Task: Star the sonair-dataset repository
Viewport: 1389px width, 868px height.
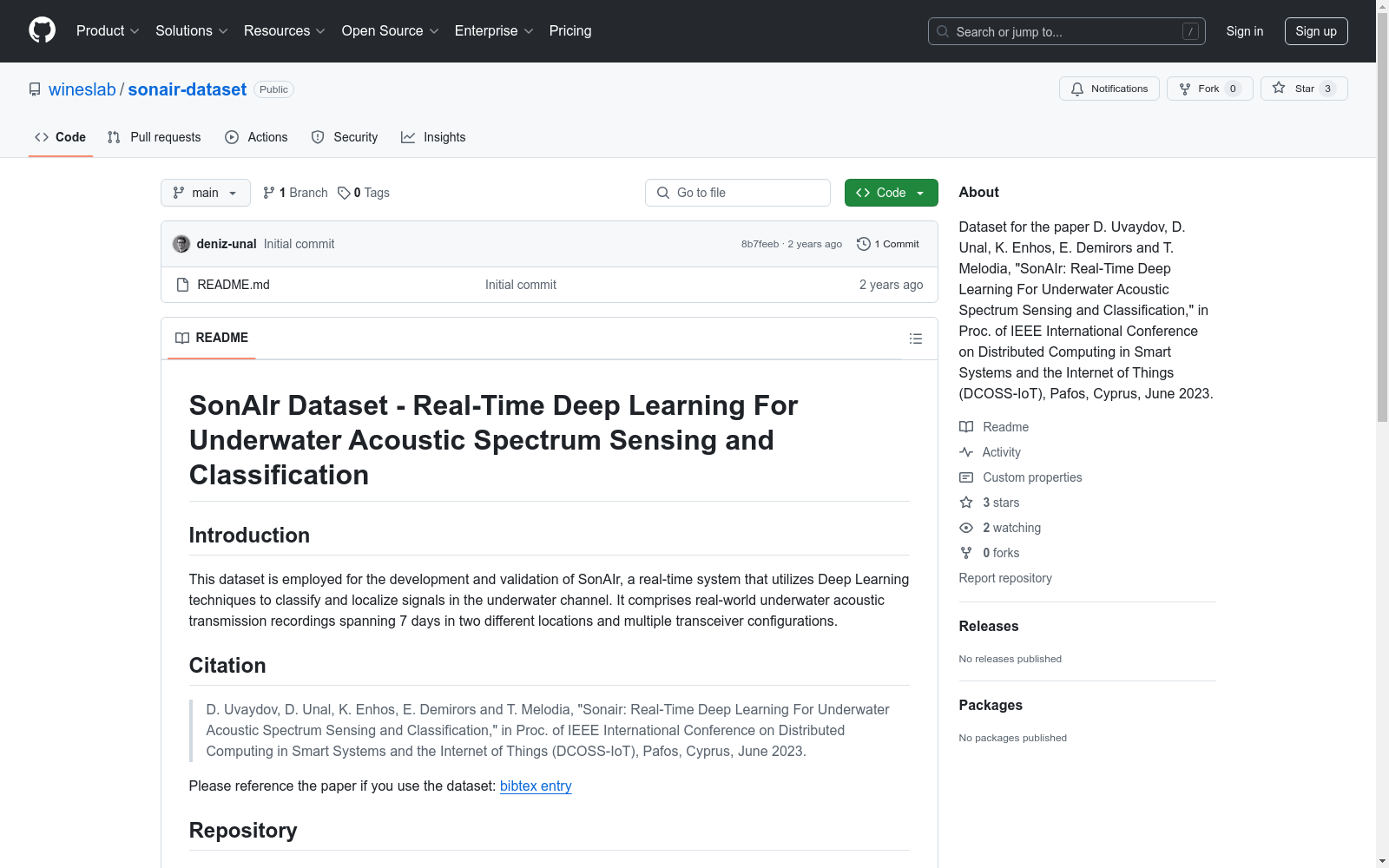Action: pyautogui.click(x=1303, y=89)
